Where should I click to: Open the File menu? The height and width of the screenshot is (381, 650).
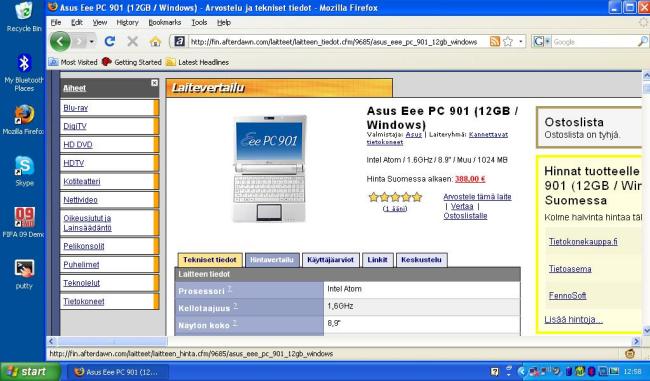56,22
